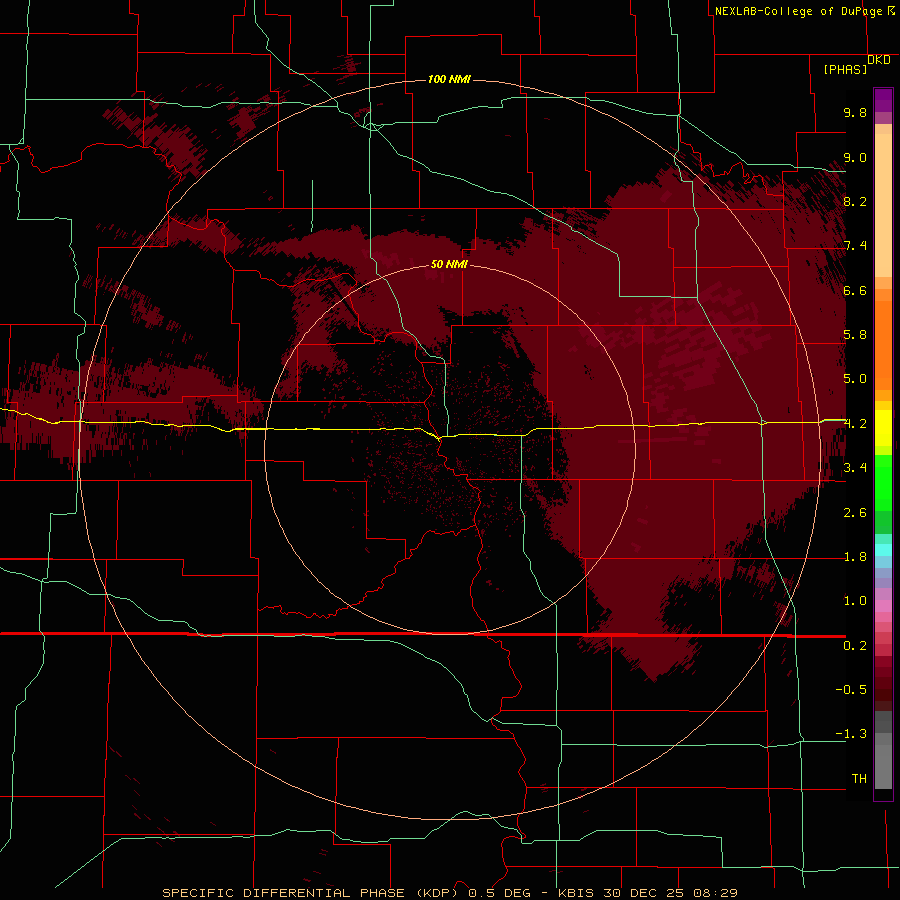Click the -0.5 scale value

(851, 690)
